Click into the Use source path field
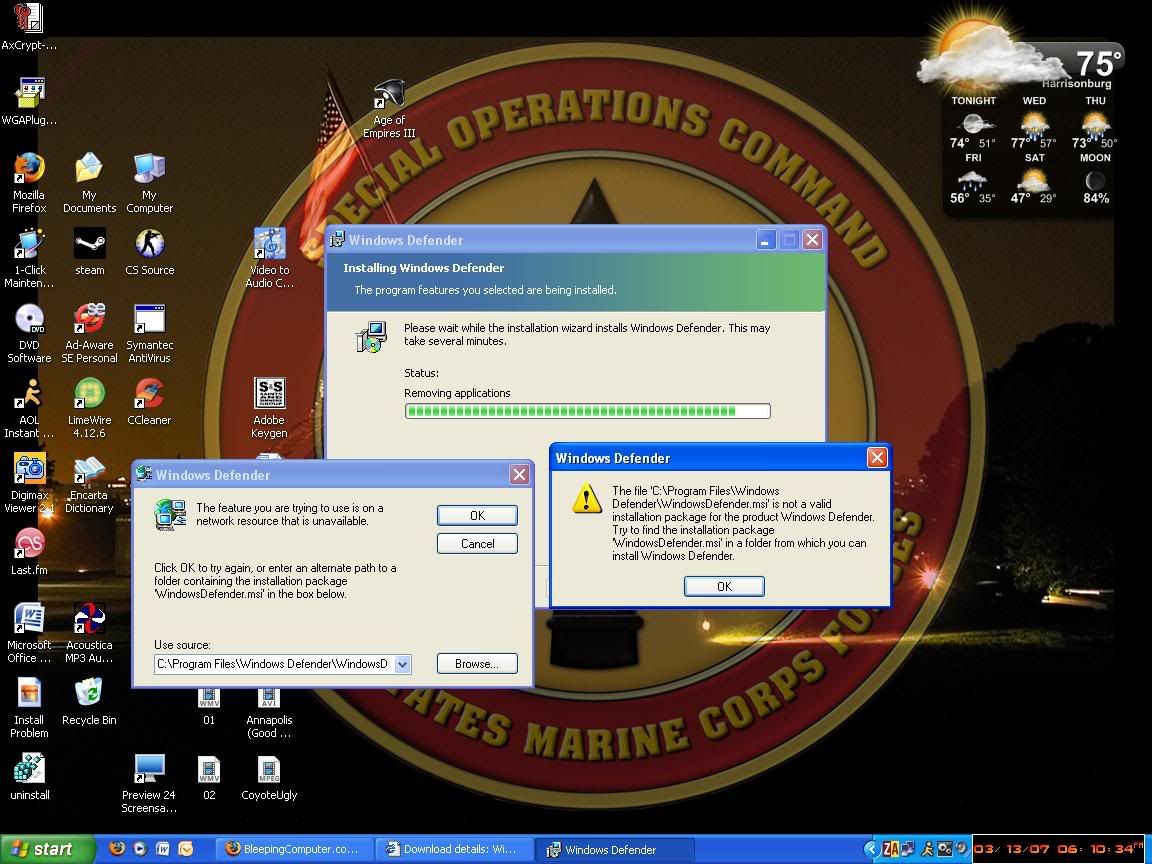 click(274, 664)
